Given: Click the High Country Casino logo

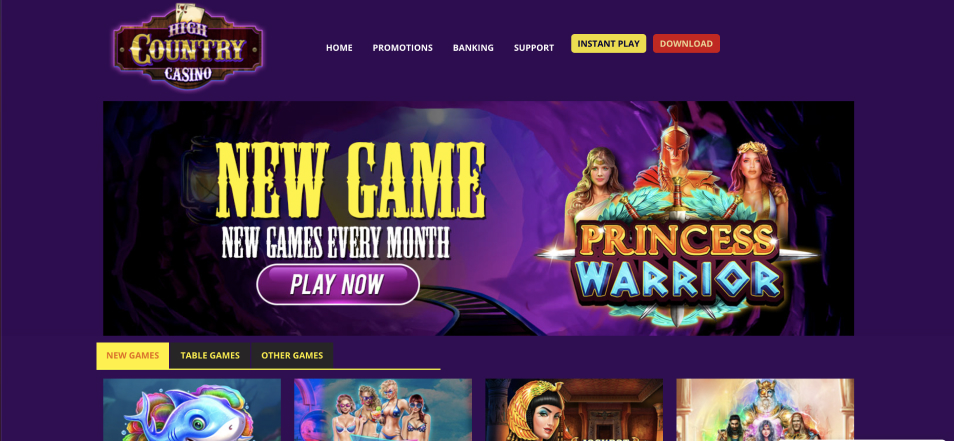Looking at the screenshot, I should point(188,47).
